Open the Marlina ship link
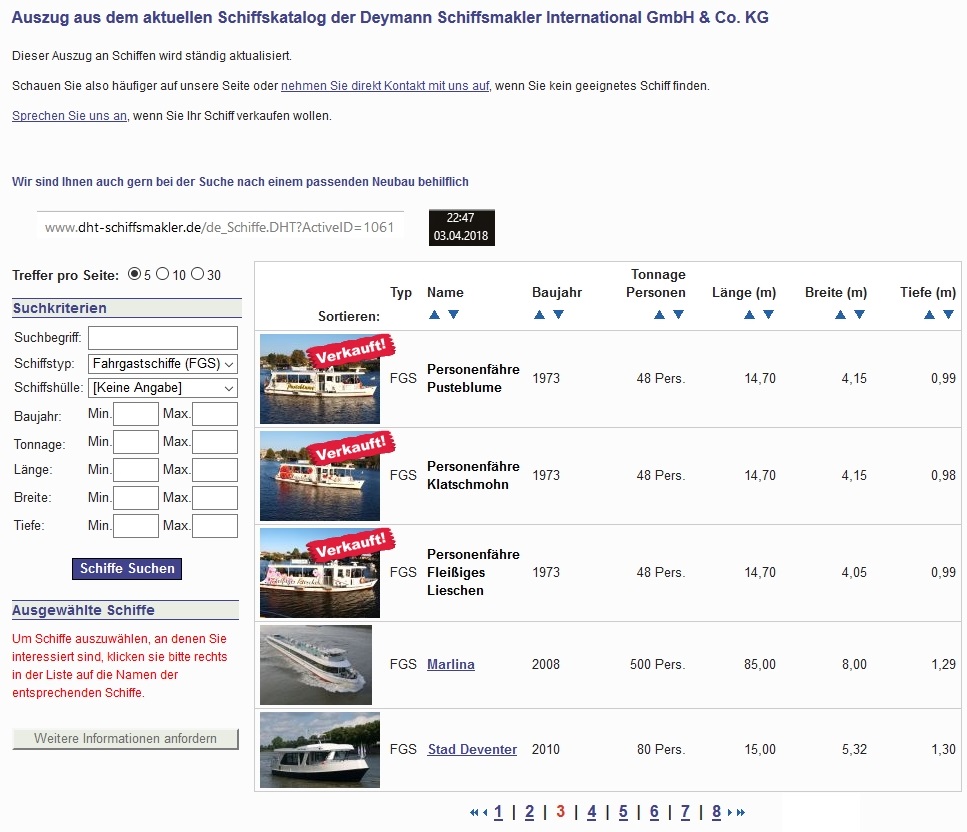The image size is (967, 832). 450,665
